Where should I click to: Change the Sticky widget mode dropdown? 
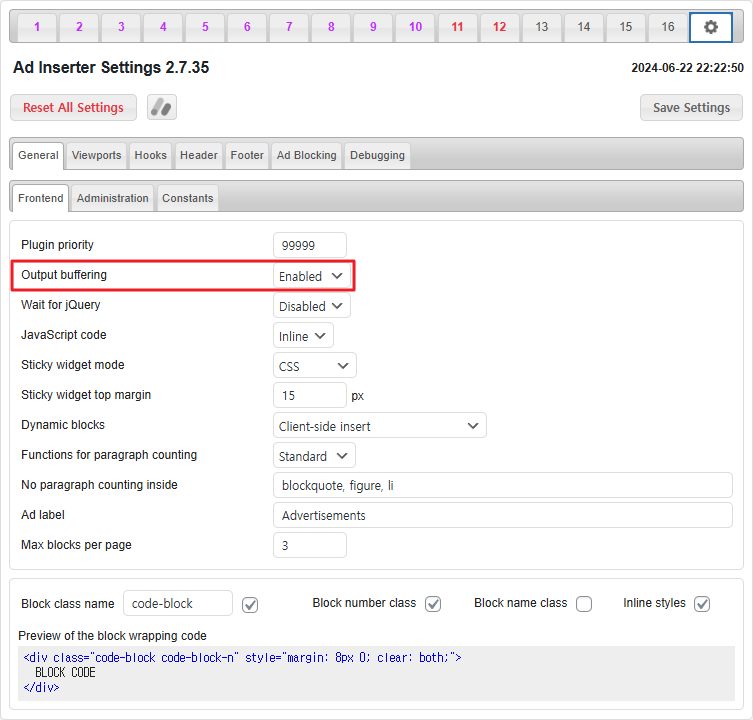[314, 366]
